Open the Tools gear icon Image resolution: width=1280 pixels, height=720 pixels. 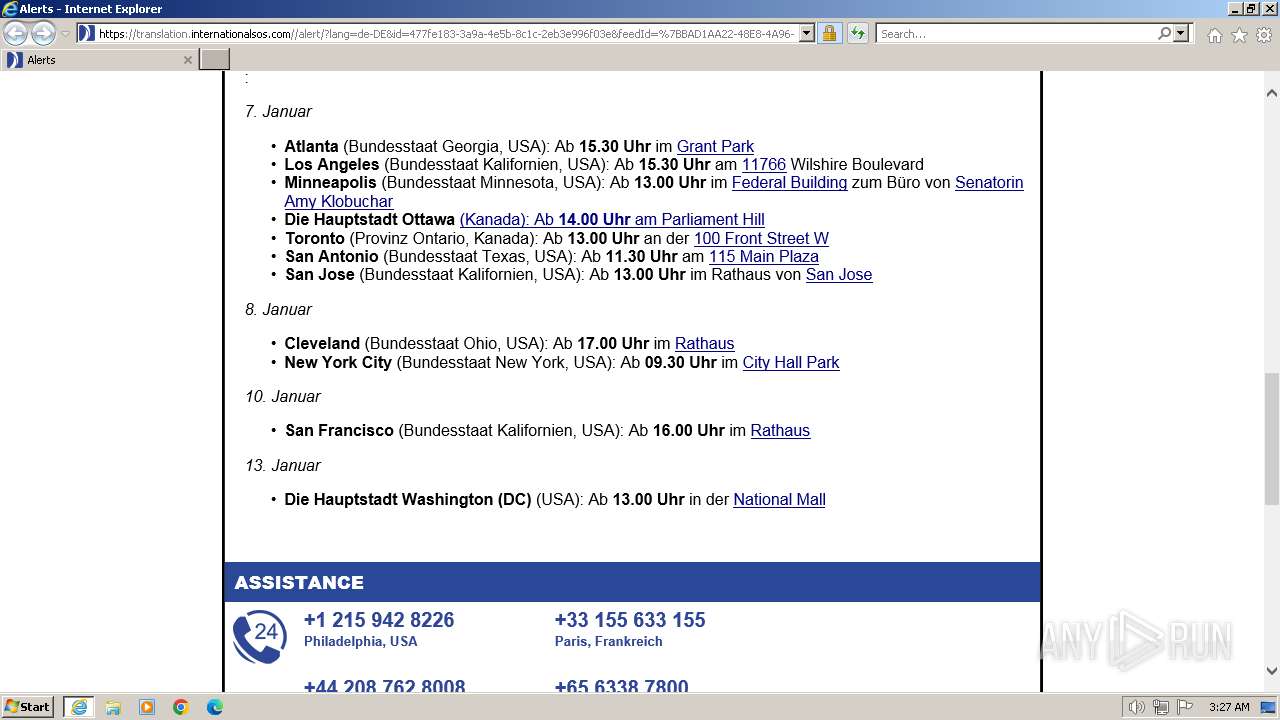point(1264,35)
